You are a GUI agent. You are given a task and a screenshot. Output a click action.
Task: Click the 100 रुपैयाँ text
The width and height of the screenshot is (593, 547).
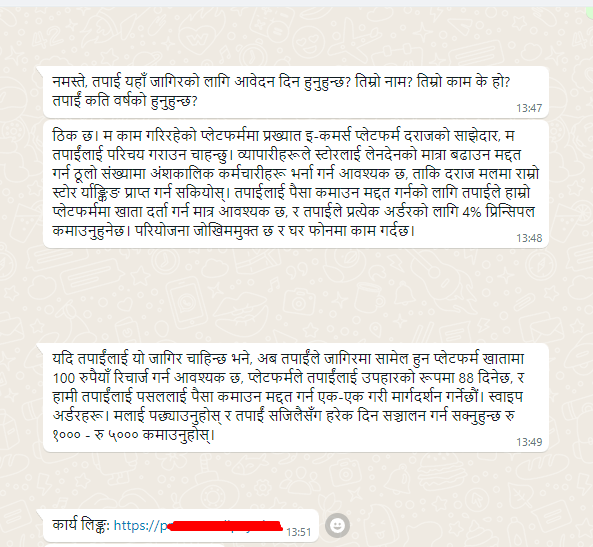coord(81,378)
